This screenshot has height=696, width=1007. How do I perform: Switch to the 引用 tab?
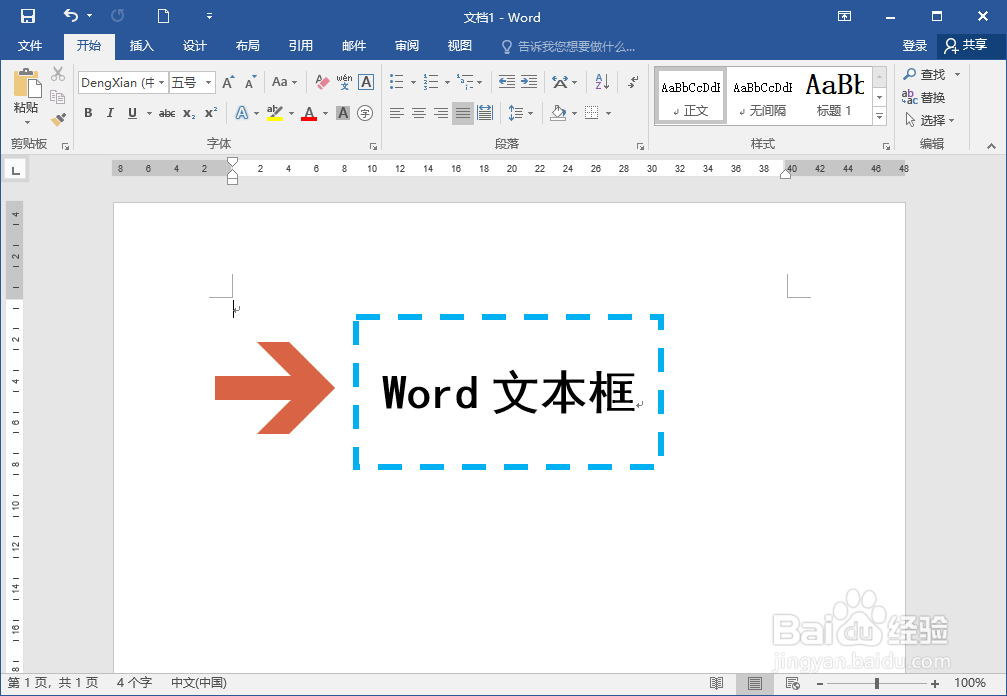pyautogui.click(x=301, y=46)
